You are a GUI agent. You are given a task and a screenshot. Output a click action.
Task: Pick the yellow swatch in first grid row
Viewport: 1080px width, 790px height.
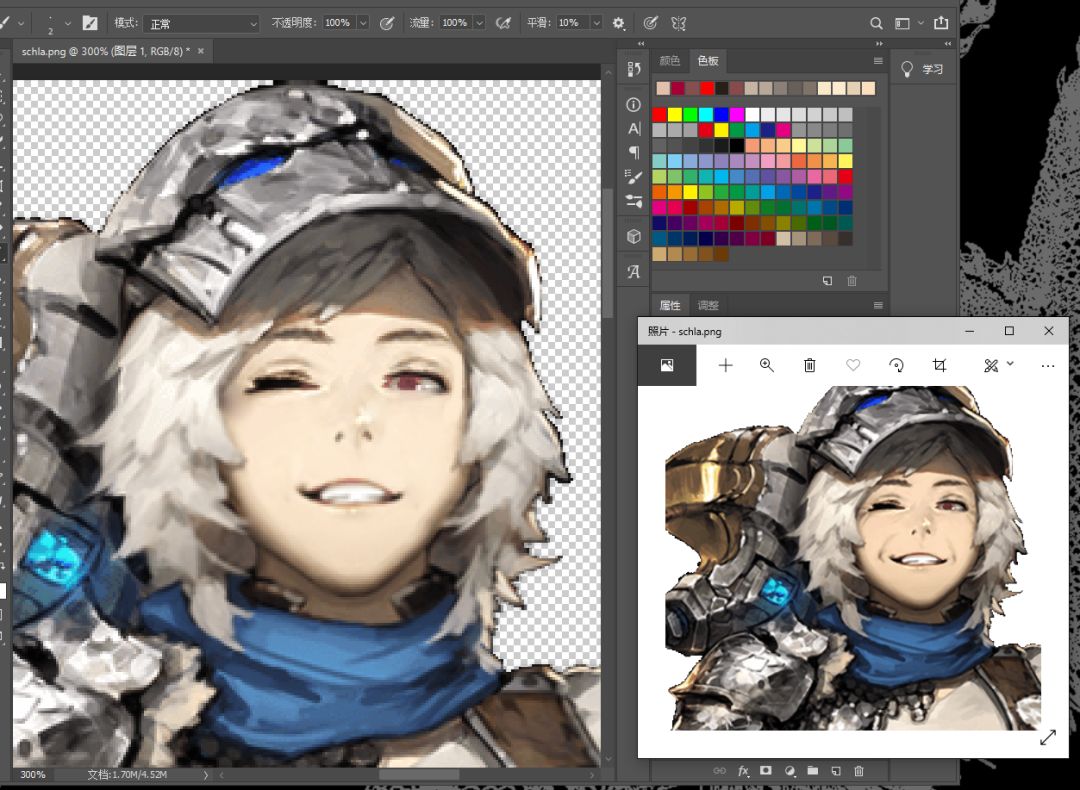(x=675, y=114)
